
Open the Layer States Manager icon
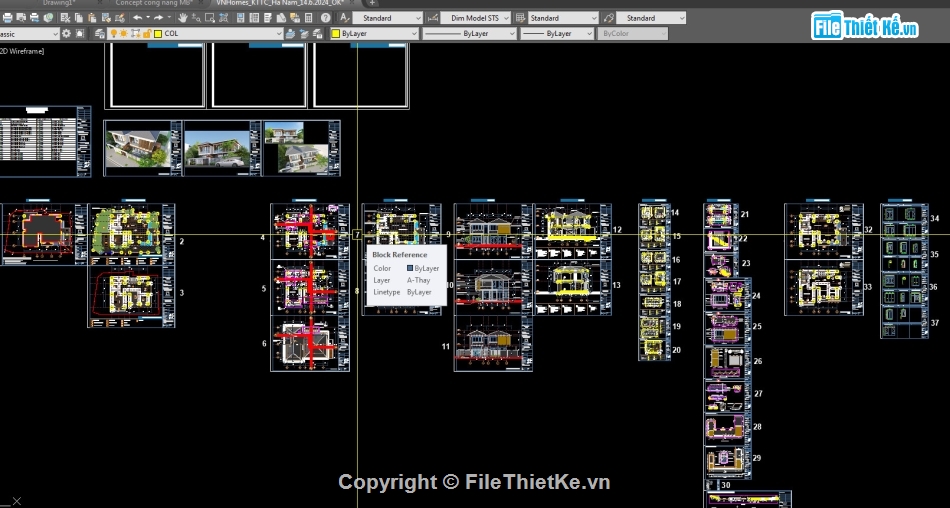pos(317,34)
